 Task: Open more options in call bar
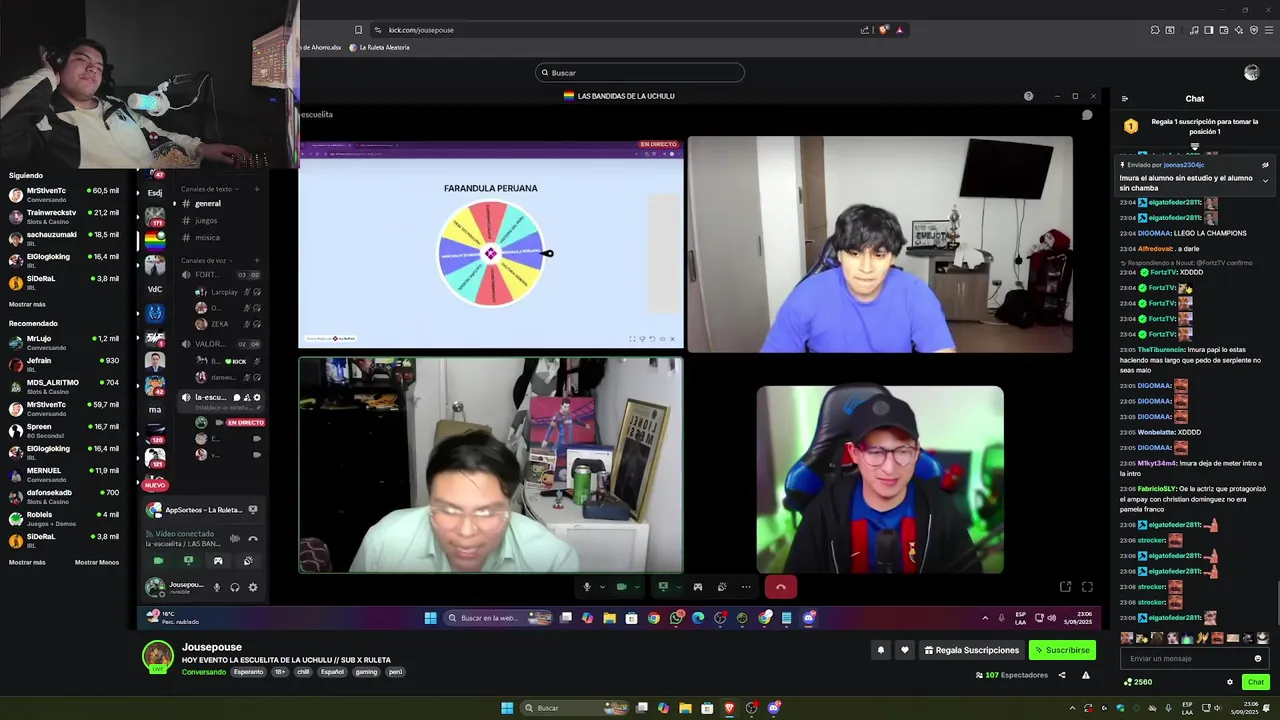point(746,587)
